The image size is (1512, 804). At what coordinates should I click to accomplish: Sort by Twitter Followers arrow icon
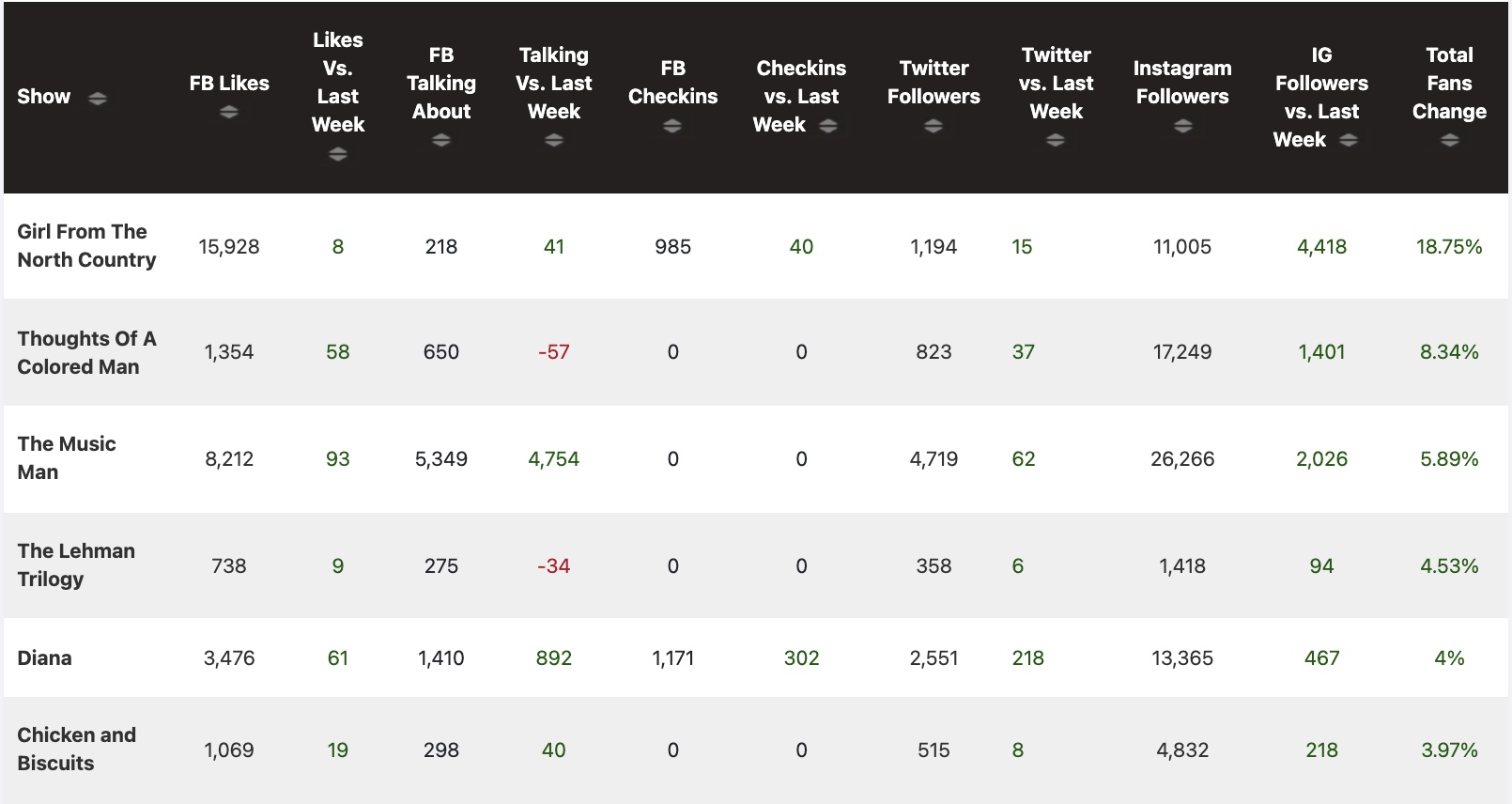[x=933, y=127]
